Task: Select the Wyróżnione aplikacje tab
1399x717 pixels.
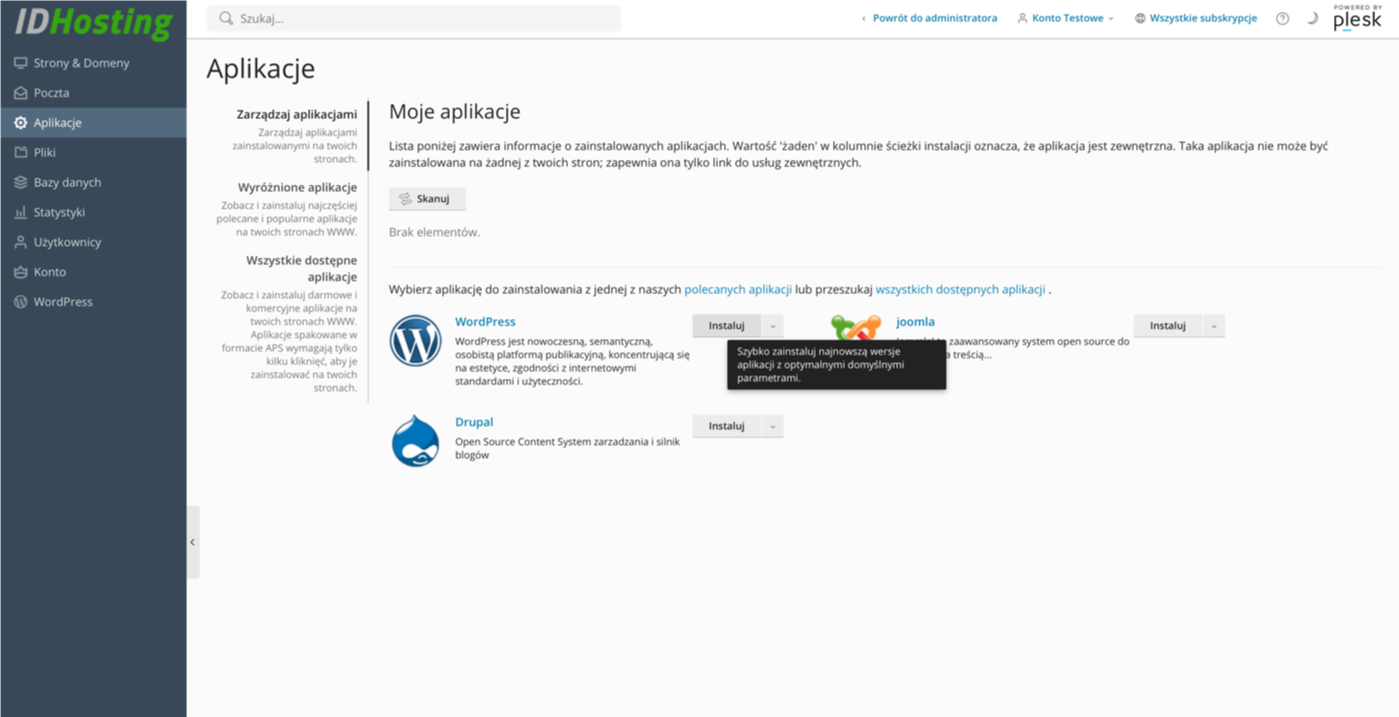Action: [x=297, y=187]
